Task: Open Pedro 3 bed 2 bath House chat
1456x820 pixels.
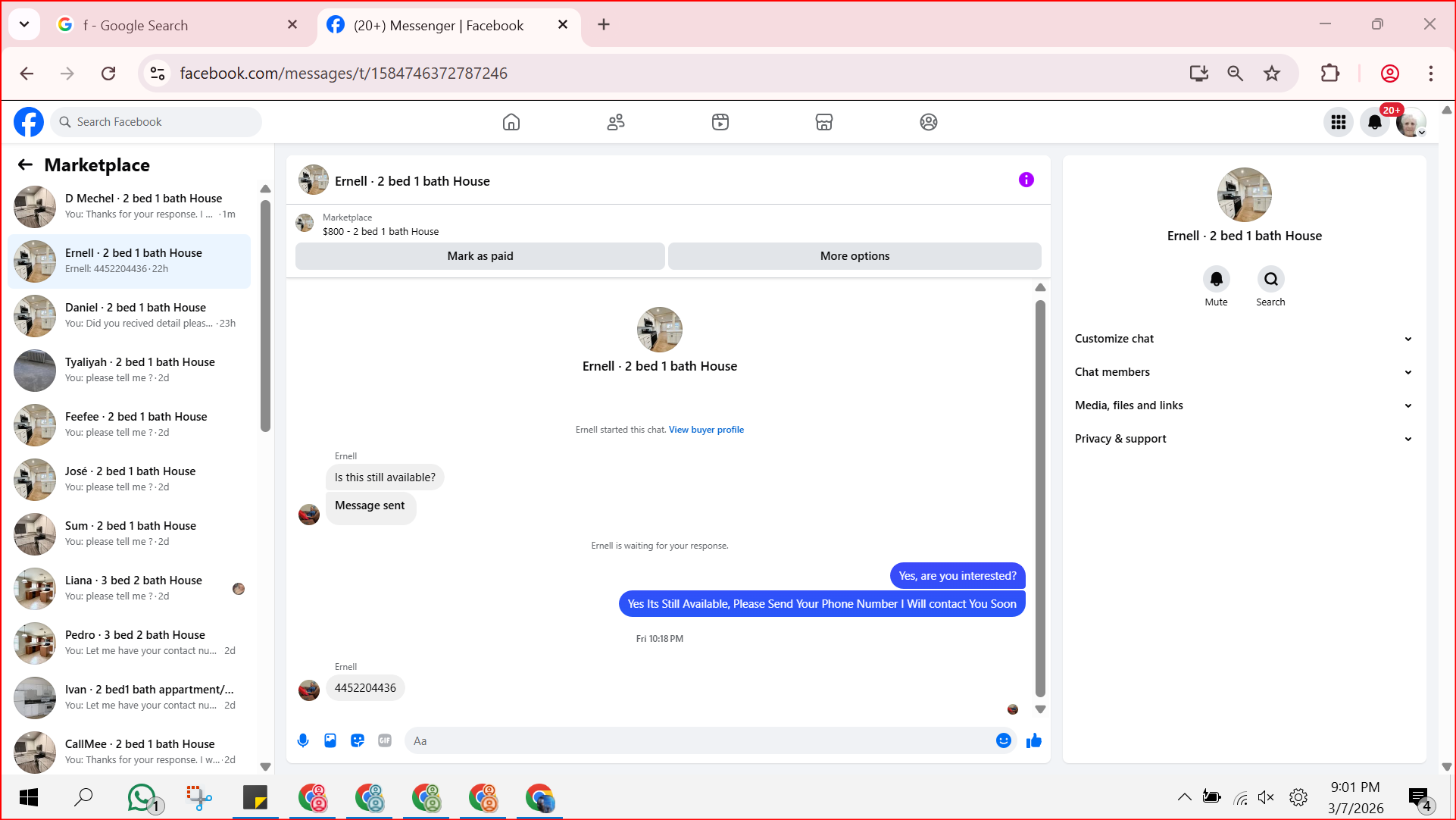Action: tap(130, 643)
